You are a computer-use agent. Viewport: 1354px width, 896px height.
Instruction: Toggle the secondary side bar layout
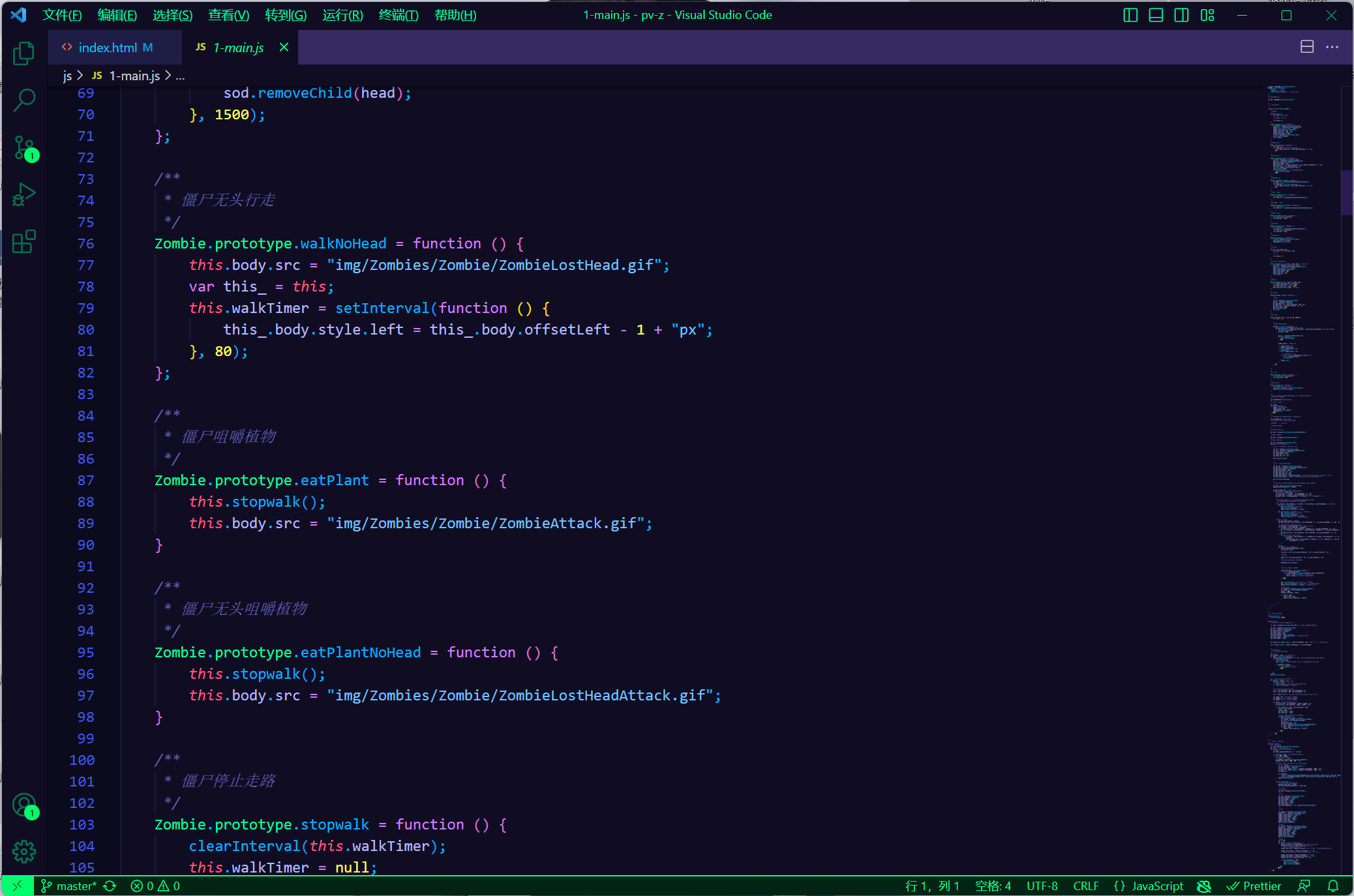tap(1181, 15)
